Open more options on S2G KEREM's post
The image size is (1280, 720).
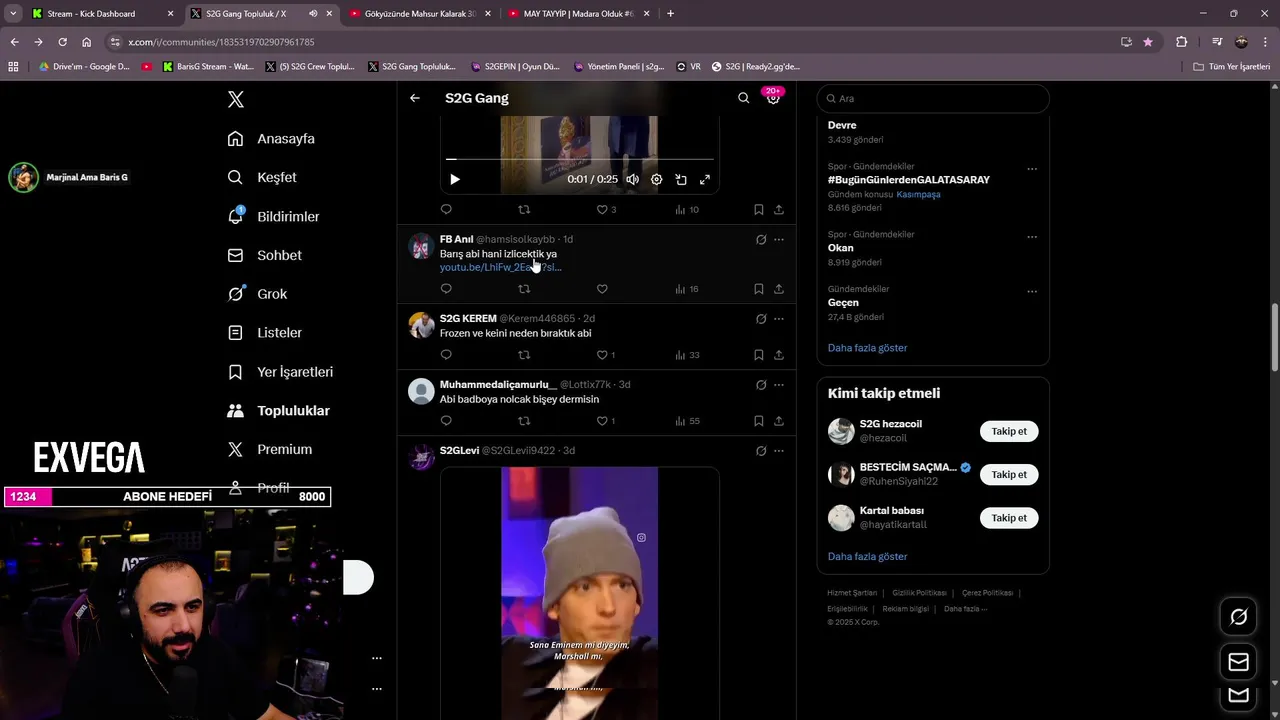[x=779, y=319]
